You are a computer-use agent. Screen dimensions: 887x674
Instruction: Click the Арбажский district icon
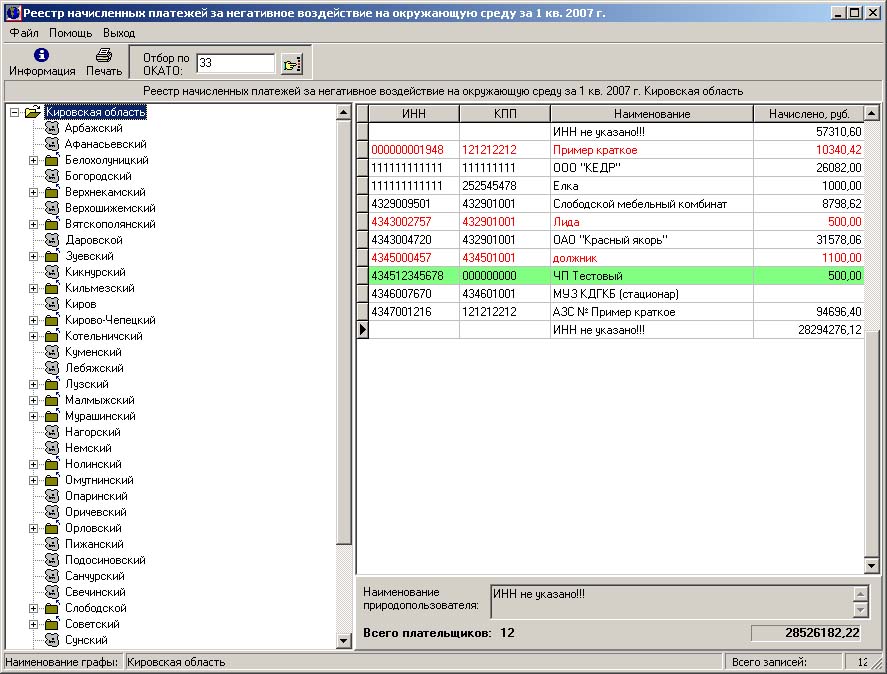click(x=52, y=129)
